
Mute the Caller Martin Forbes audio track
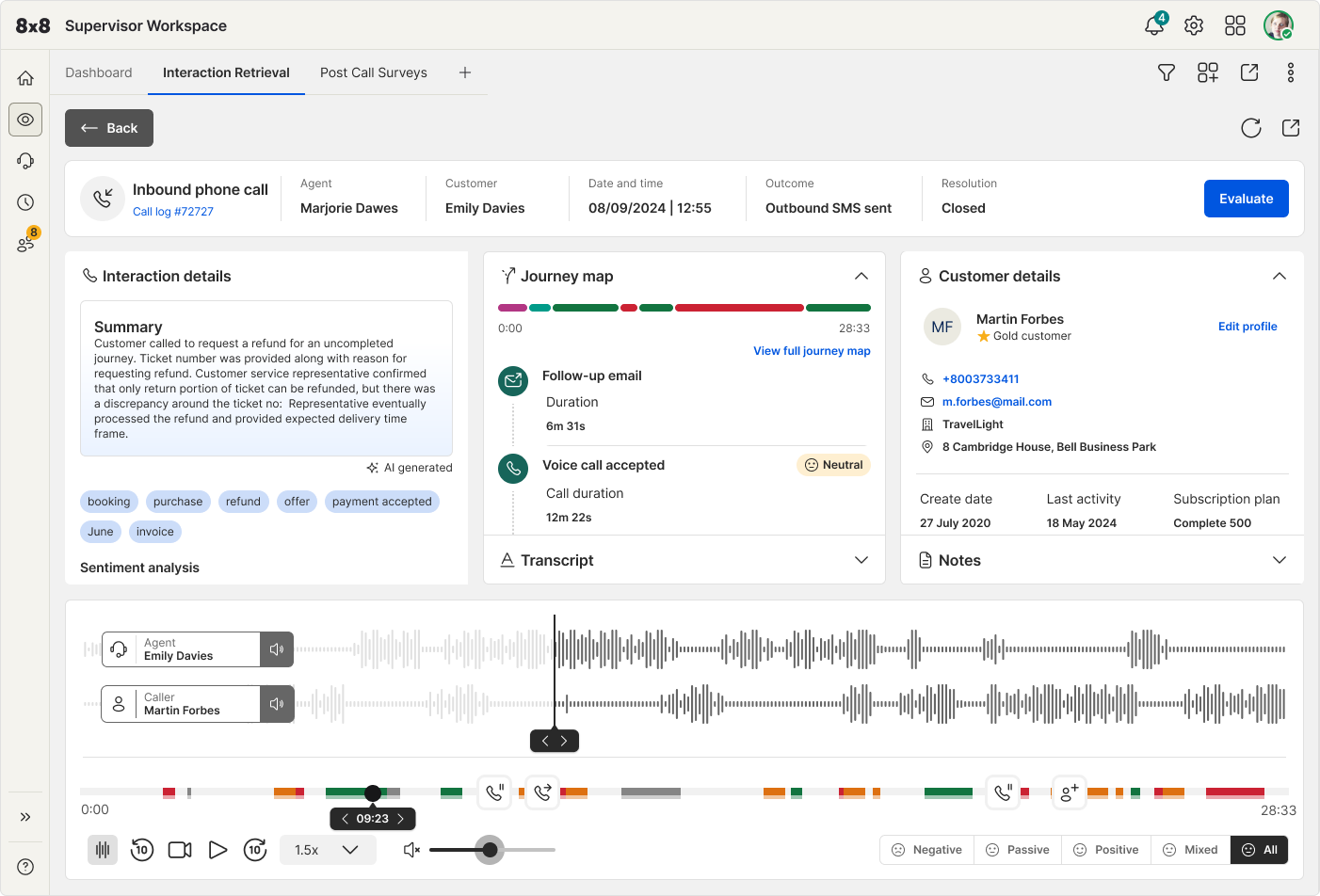[x=277, y=704]
